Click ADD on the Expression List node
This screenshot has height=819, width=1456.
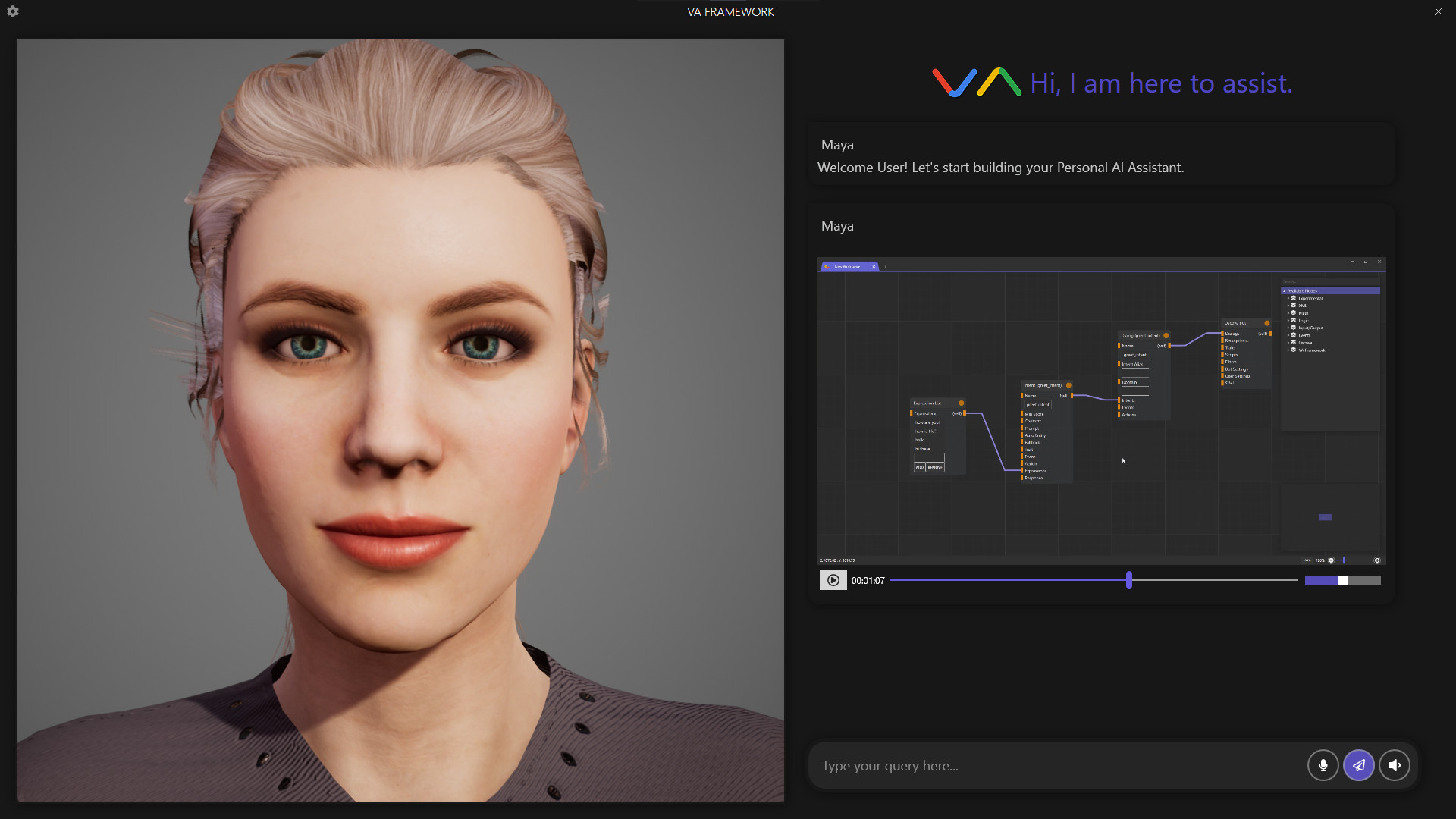pos(920,467)
